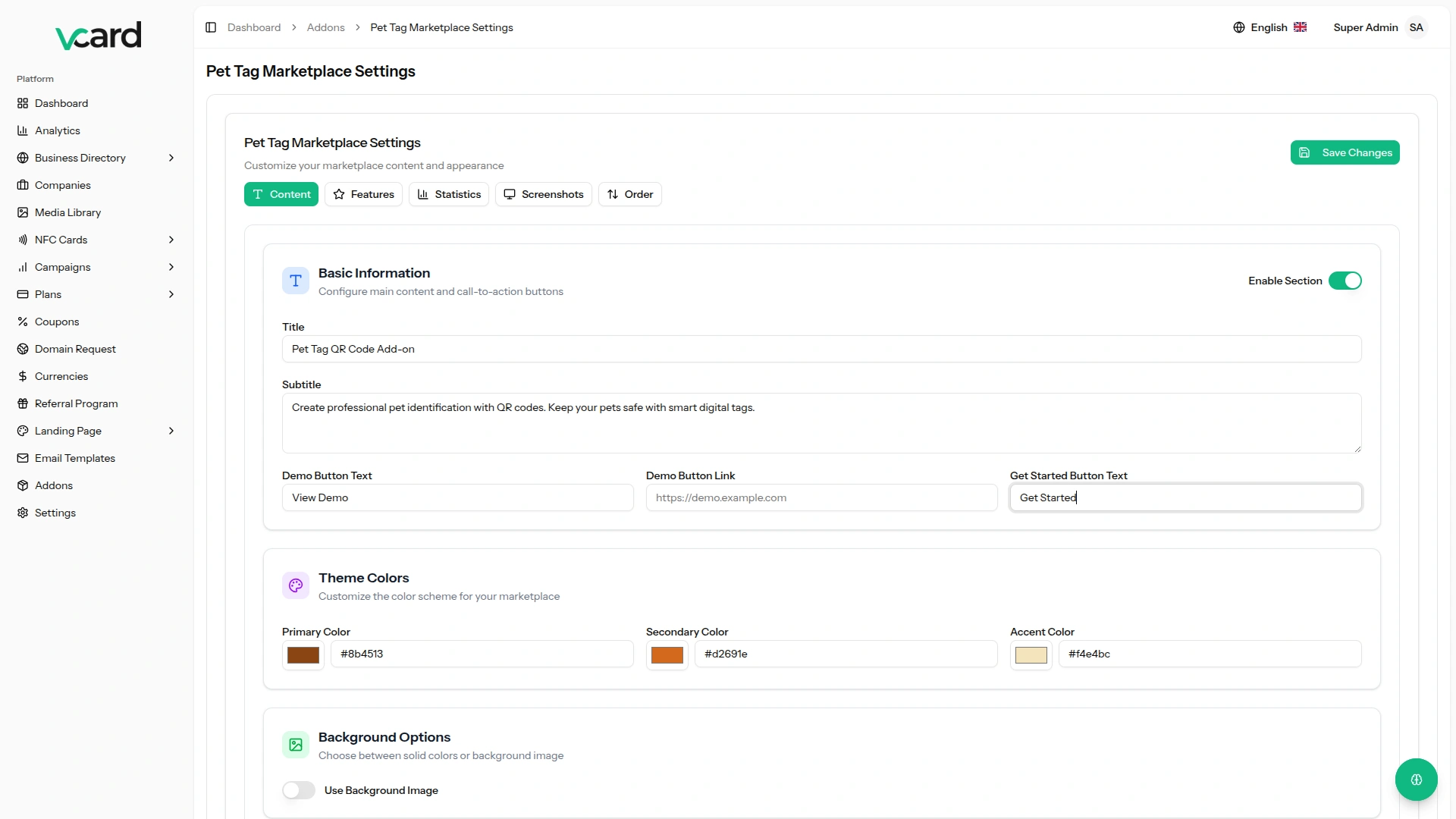Screen dimensions: 1456x819
Task: Expand the Business Directory submenu
Action: pyautogui.click(x=171, y=158)
